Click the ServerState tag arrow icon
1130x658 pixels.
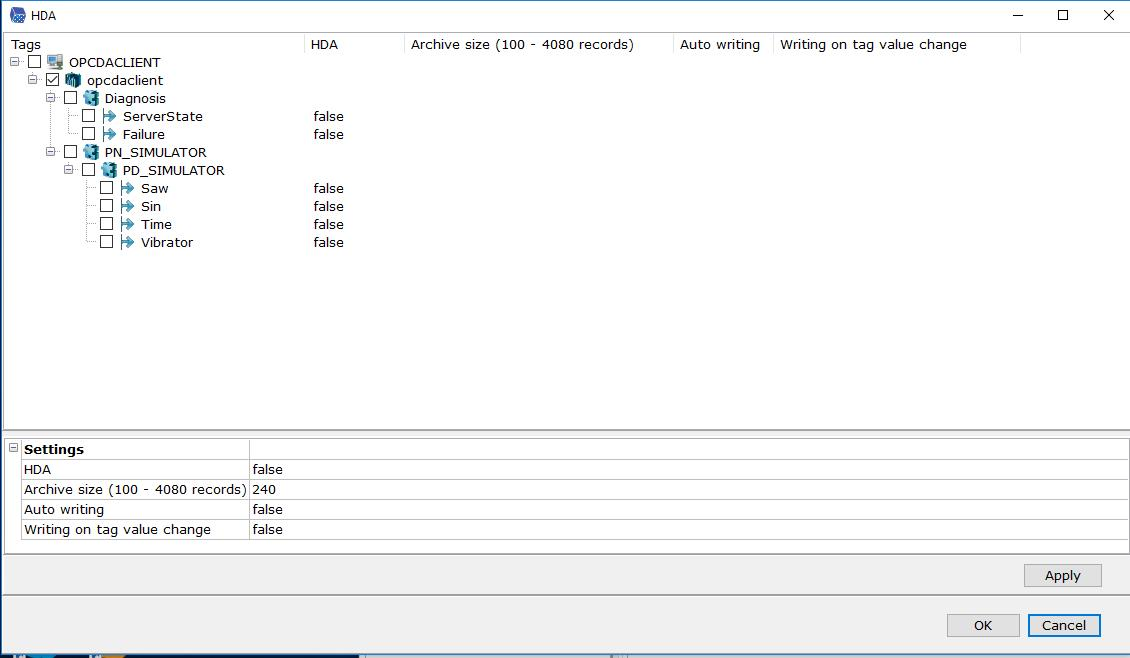(109, 116)
